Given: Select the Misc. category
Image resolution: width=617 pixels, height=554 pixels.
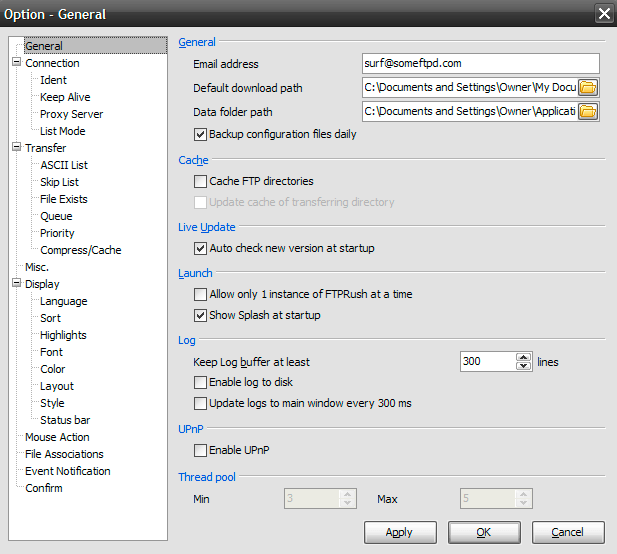Looking at the screenshot, I should click(x=37, y=267).
